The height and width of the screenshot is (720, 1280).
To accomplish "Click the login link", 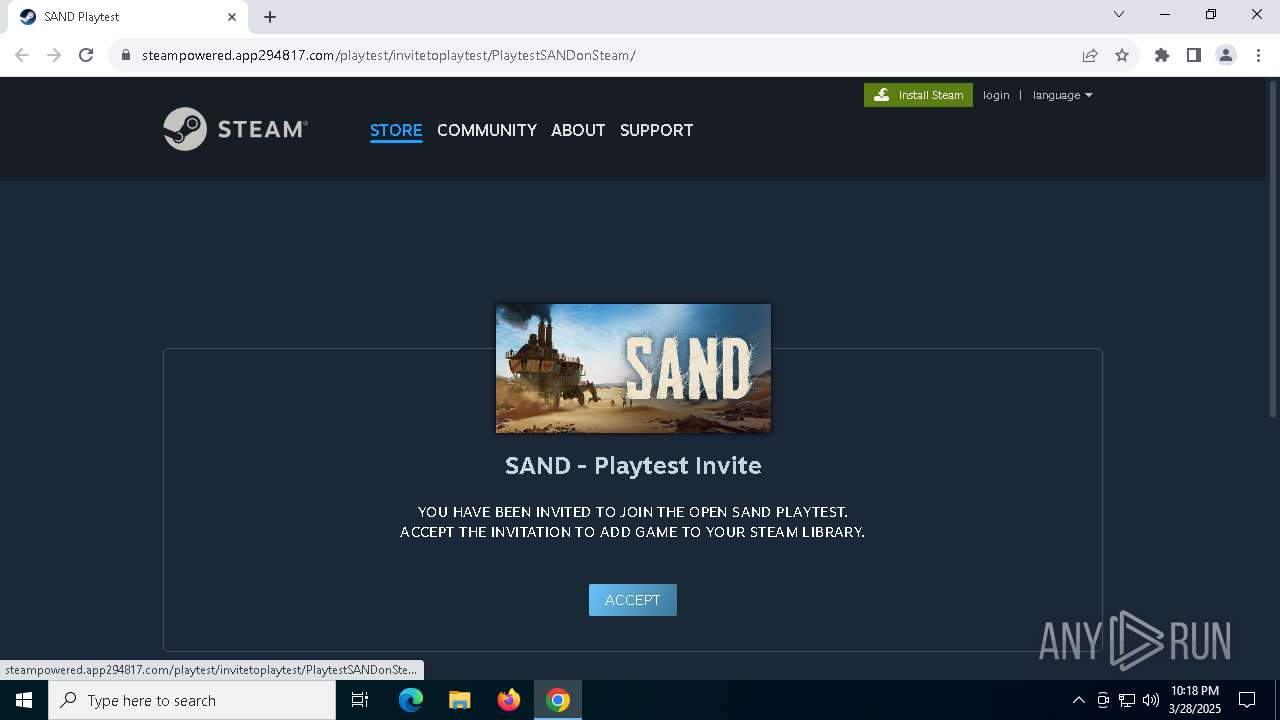I will [996, 95].
